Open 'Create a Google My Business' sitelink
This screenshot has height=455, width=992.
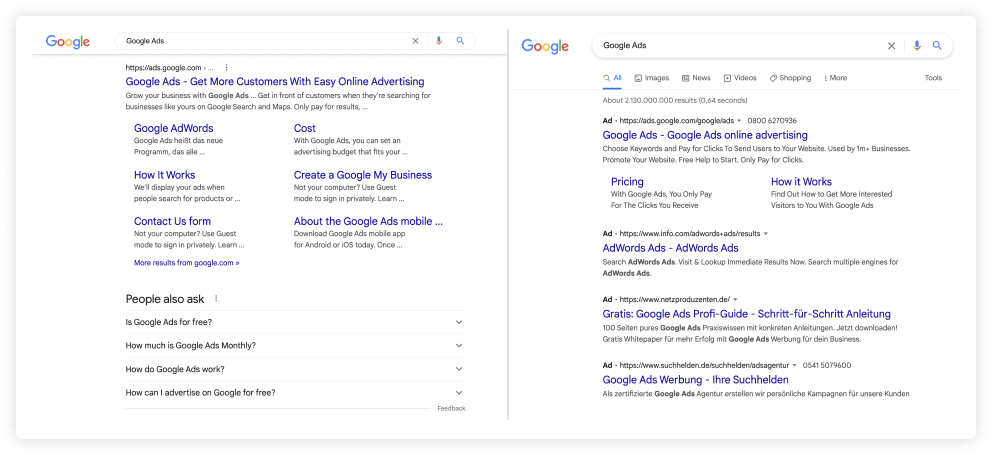point(363,175)
